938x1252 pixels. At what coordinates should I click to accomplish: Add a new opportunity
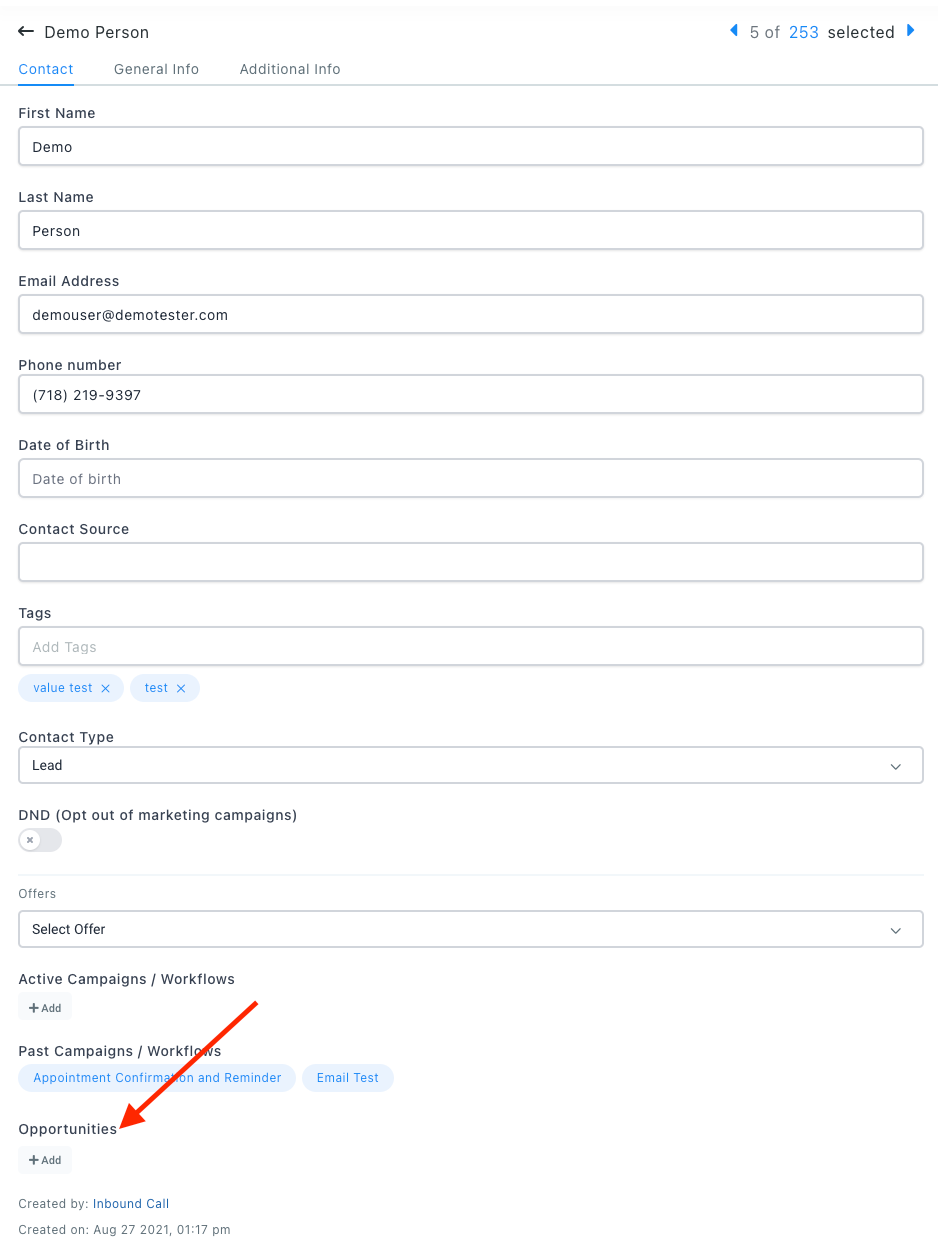pyautogui.click(x=45, y=1160)
